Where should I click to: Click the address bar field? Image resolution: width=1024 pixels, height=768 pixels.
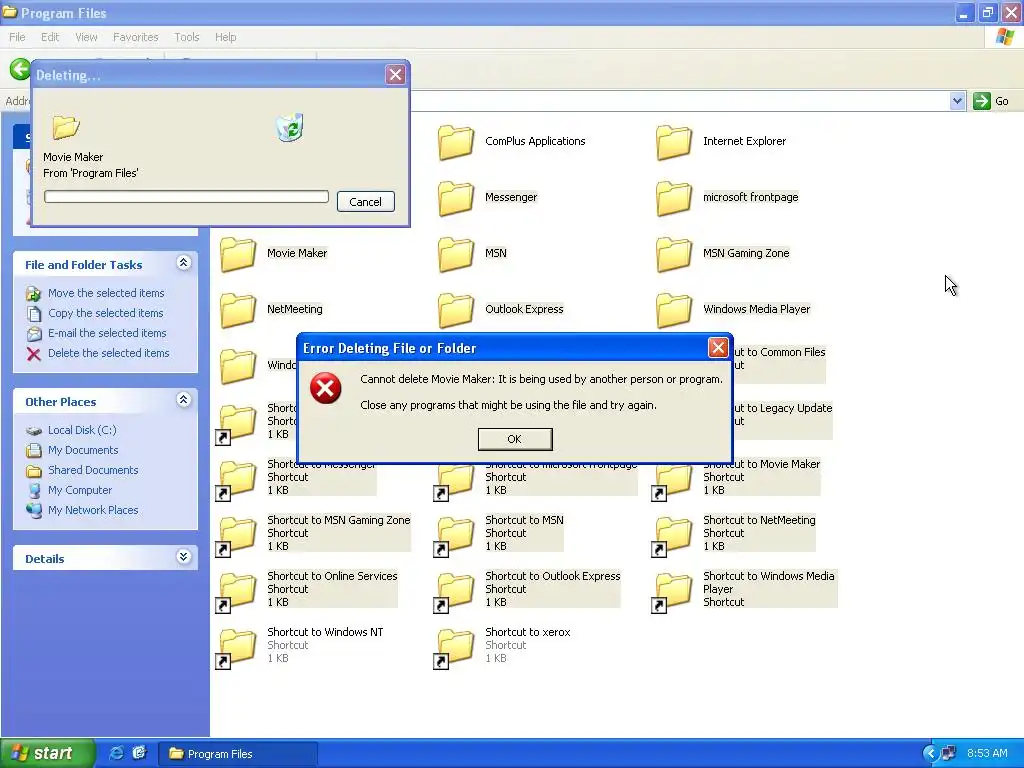click(679, 101)
